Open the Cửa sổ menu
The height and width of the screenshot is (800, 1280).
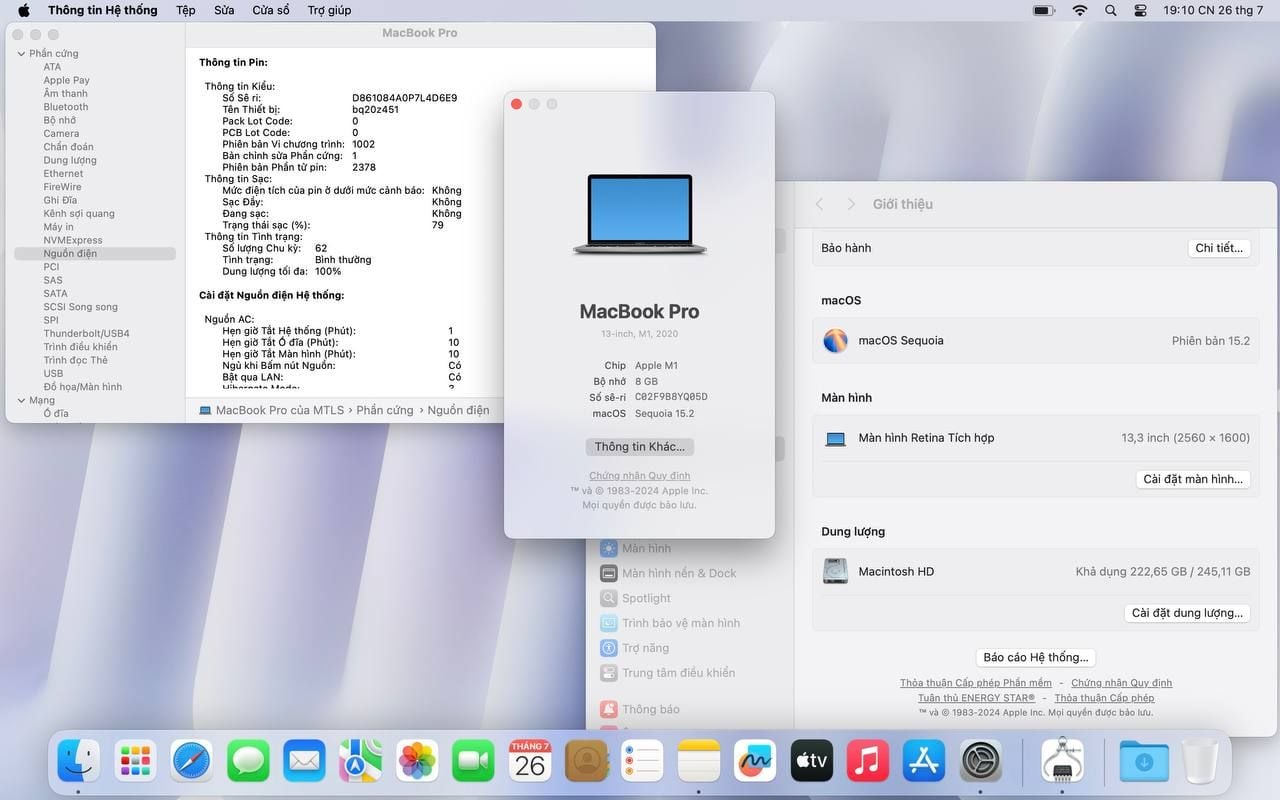point(271,10)
